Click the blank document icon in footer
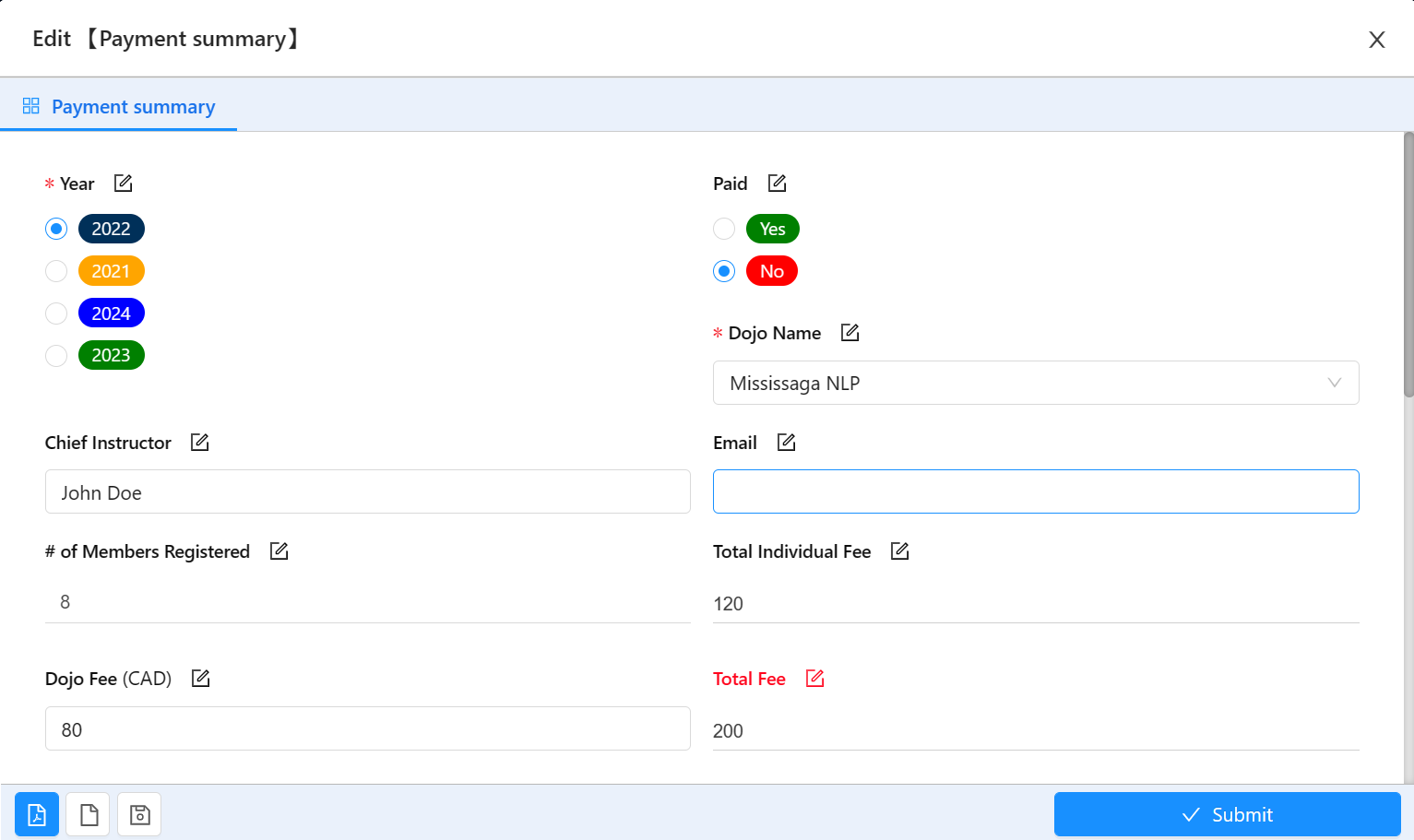 point(89,814)
